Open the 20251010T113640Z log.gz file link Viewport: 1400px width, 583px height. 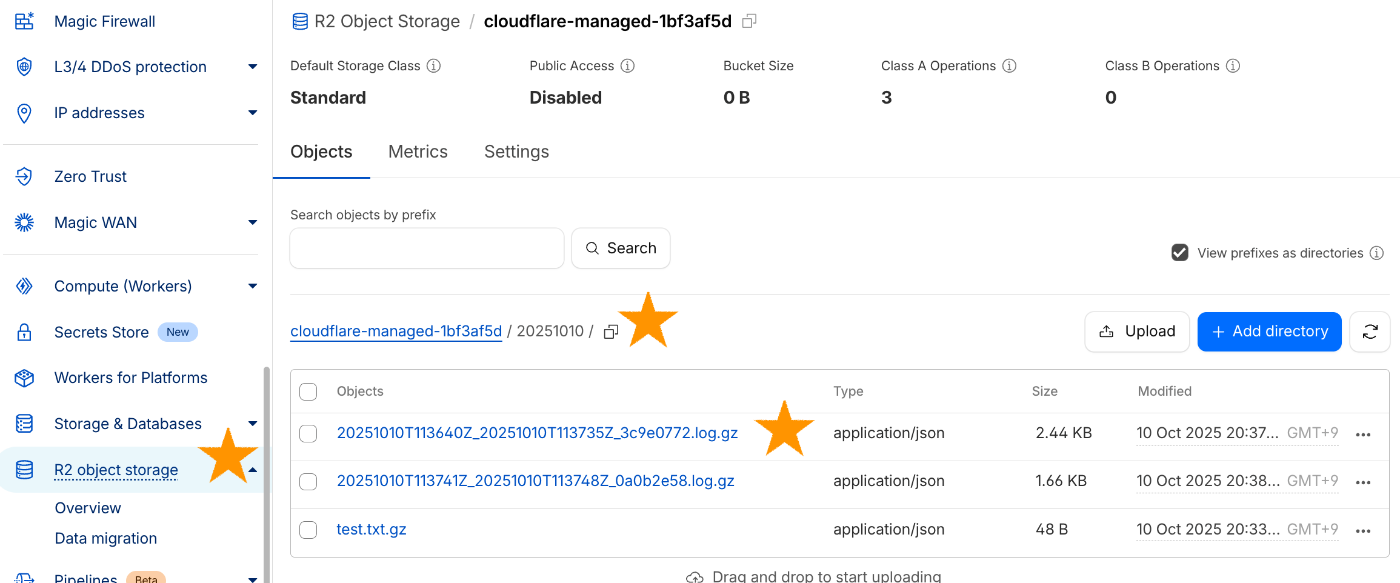[537, 434]
